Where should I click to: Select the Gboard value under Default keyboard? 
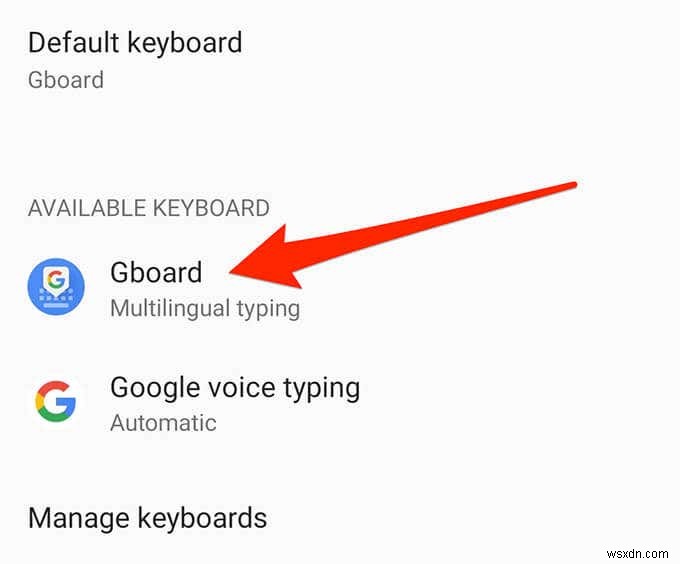(x=66, y=80)
